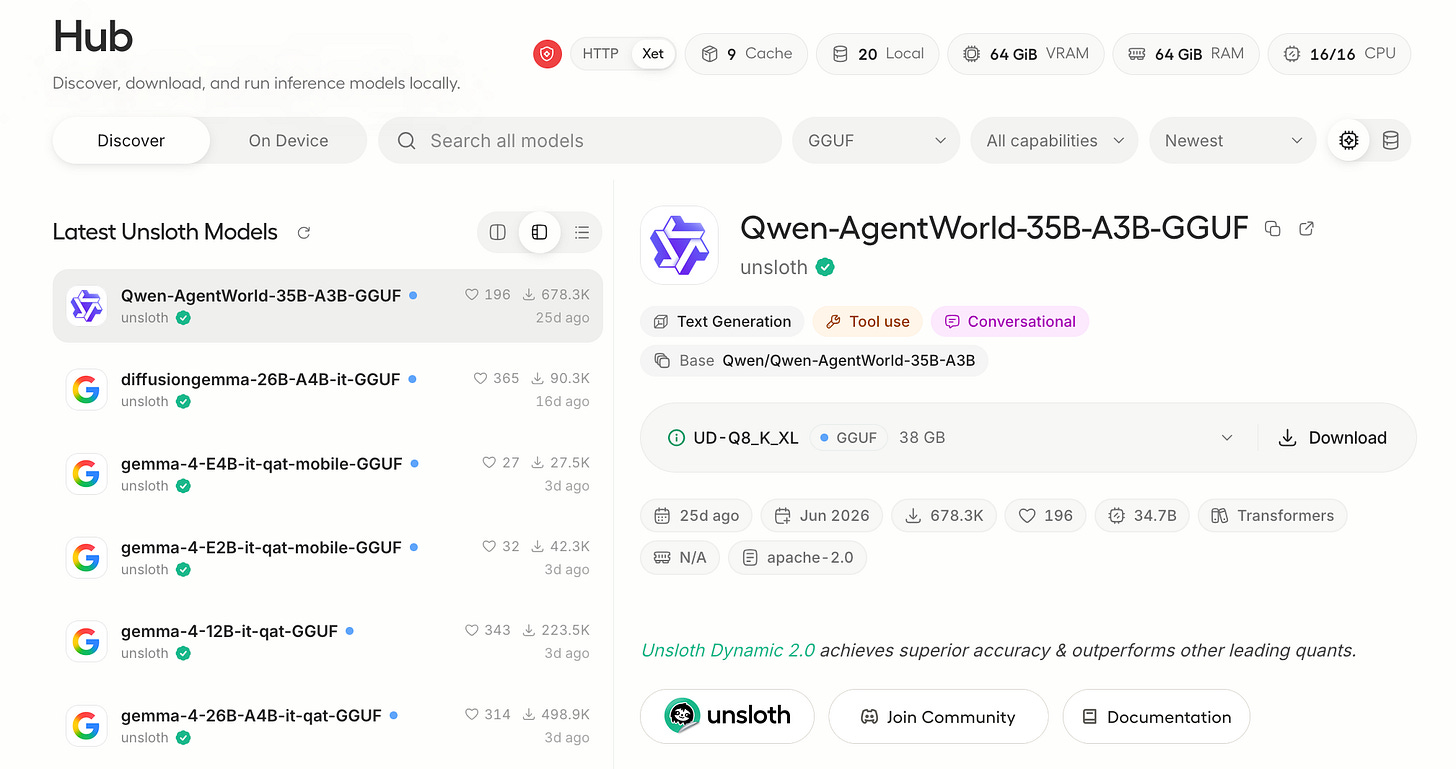Click the 9 Cache indicator

(746, 54)
